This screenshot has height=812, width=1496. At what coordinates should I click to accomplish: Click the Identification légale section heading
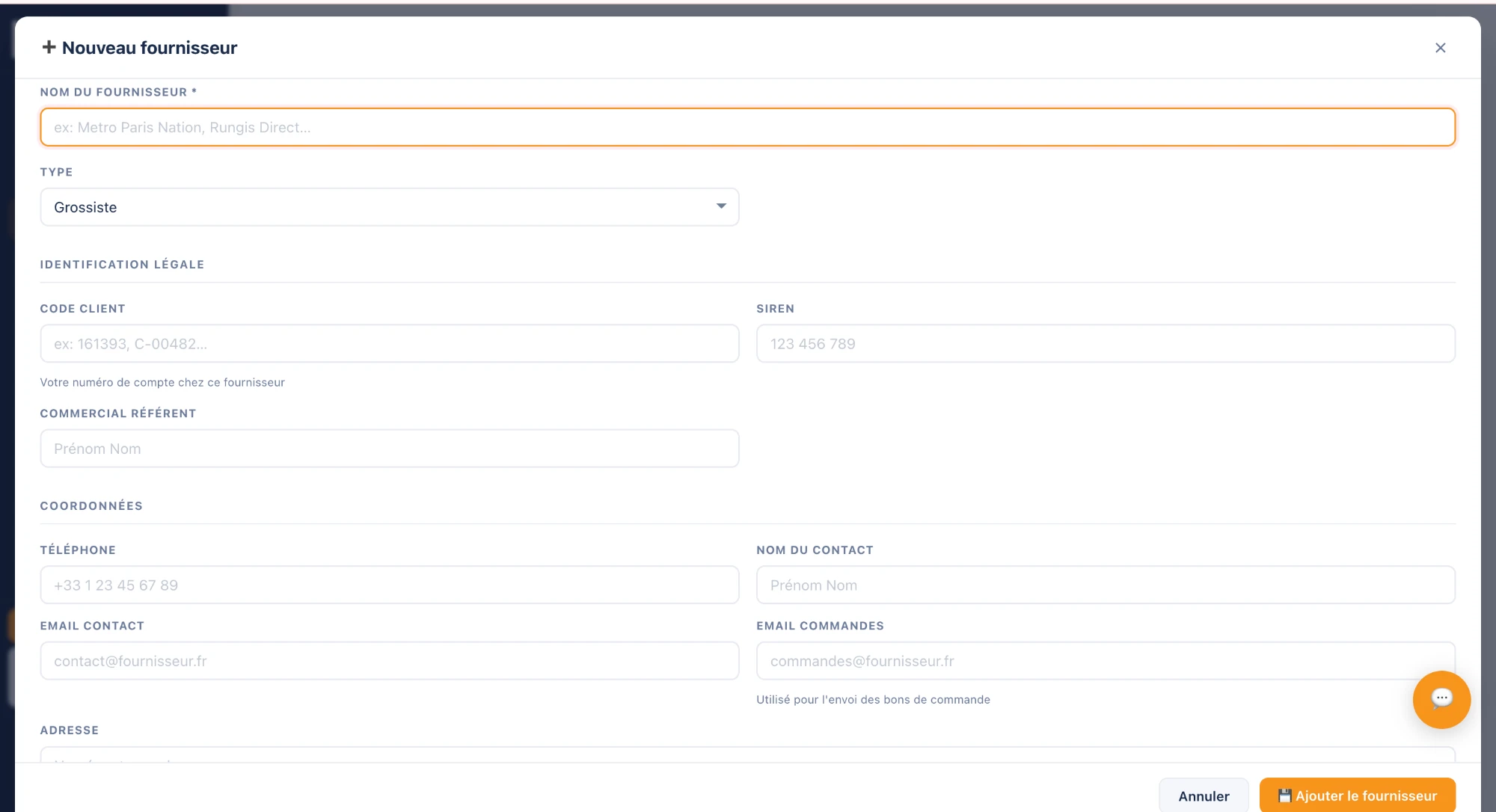coord(122,265)
